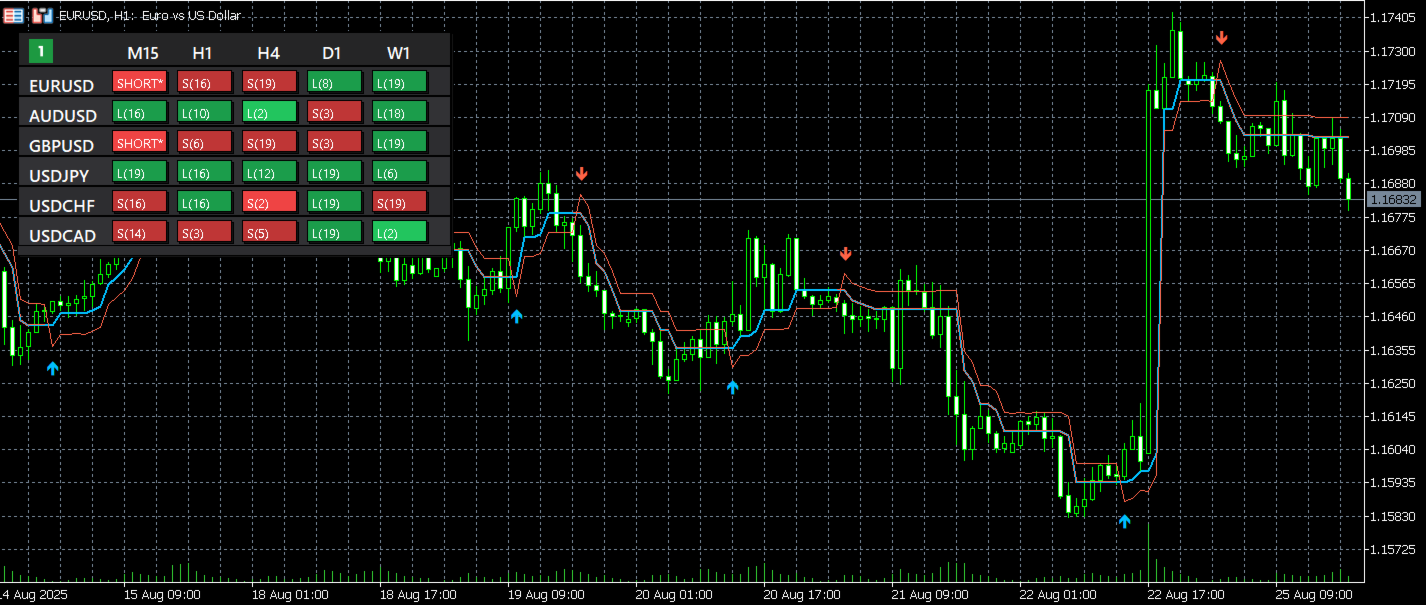
Task: Open EURUSD H4 S(19) cell
Action: pyautogui.click(x=270, y=83)
